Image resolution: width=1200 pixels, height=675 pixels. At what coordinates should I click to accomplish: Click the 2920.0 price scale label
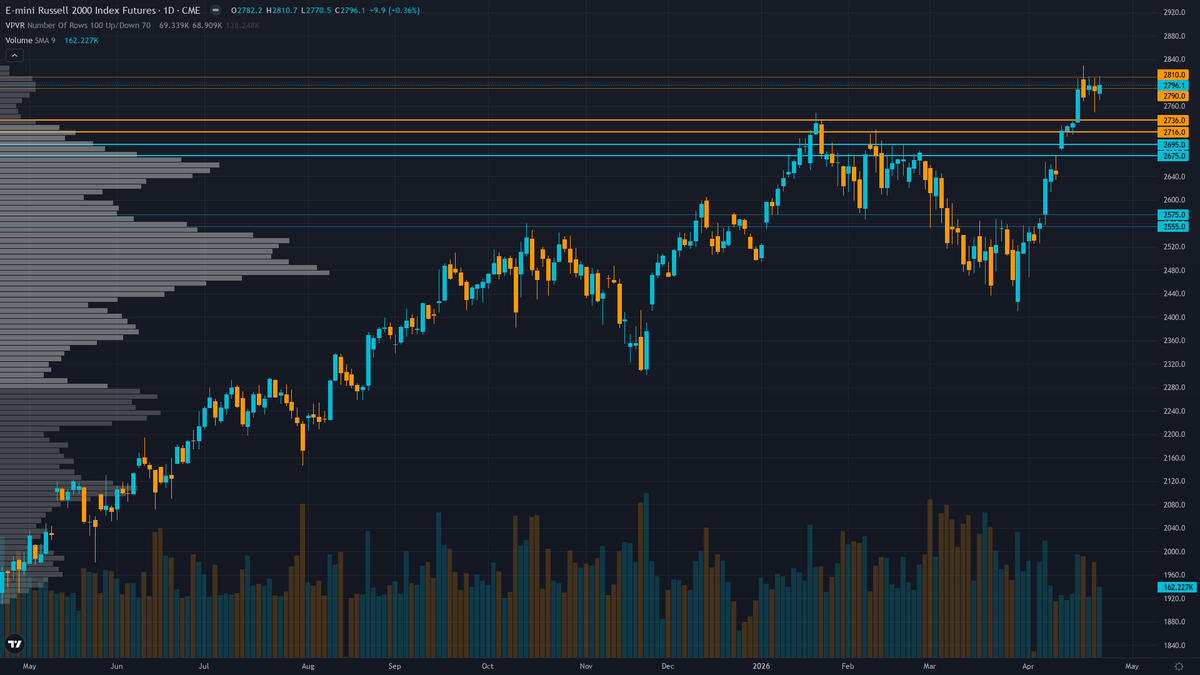coord(1174,13)
